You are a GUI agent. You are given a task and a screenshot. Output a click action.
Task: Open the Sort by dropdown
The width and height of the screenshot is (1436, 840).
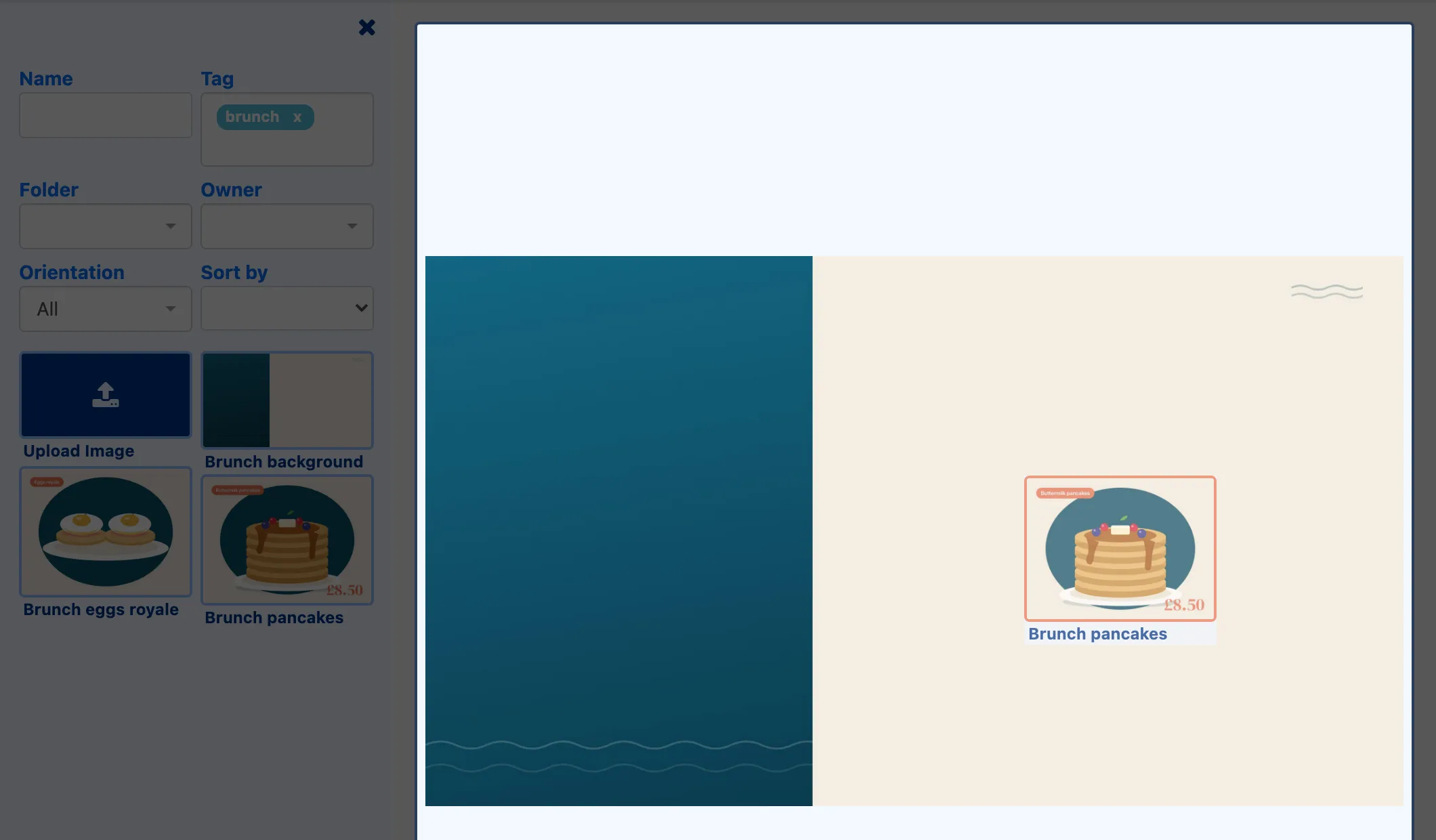click(287, 308)
